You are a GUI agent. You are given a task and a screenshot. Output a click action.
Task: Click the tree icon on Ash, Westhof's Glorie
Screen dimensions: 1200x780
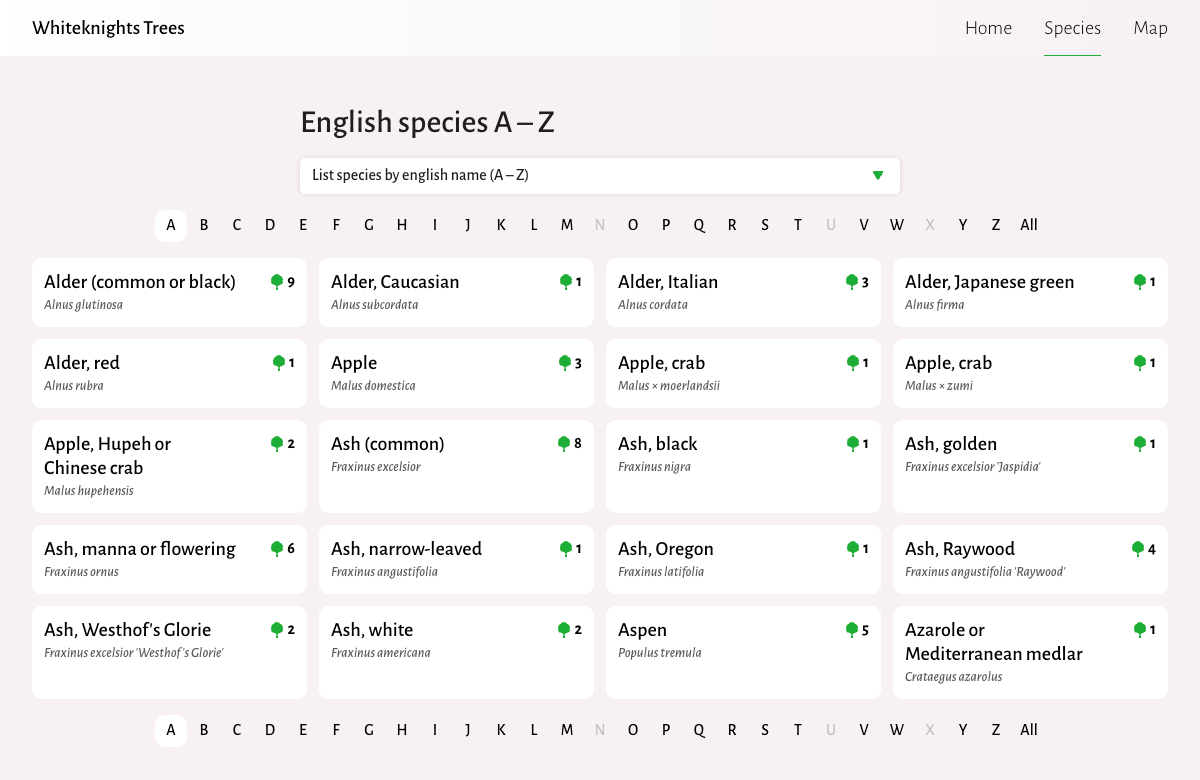click(x=275, y=629)
